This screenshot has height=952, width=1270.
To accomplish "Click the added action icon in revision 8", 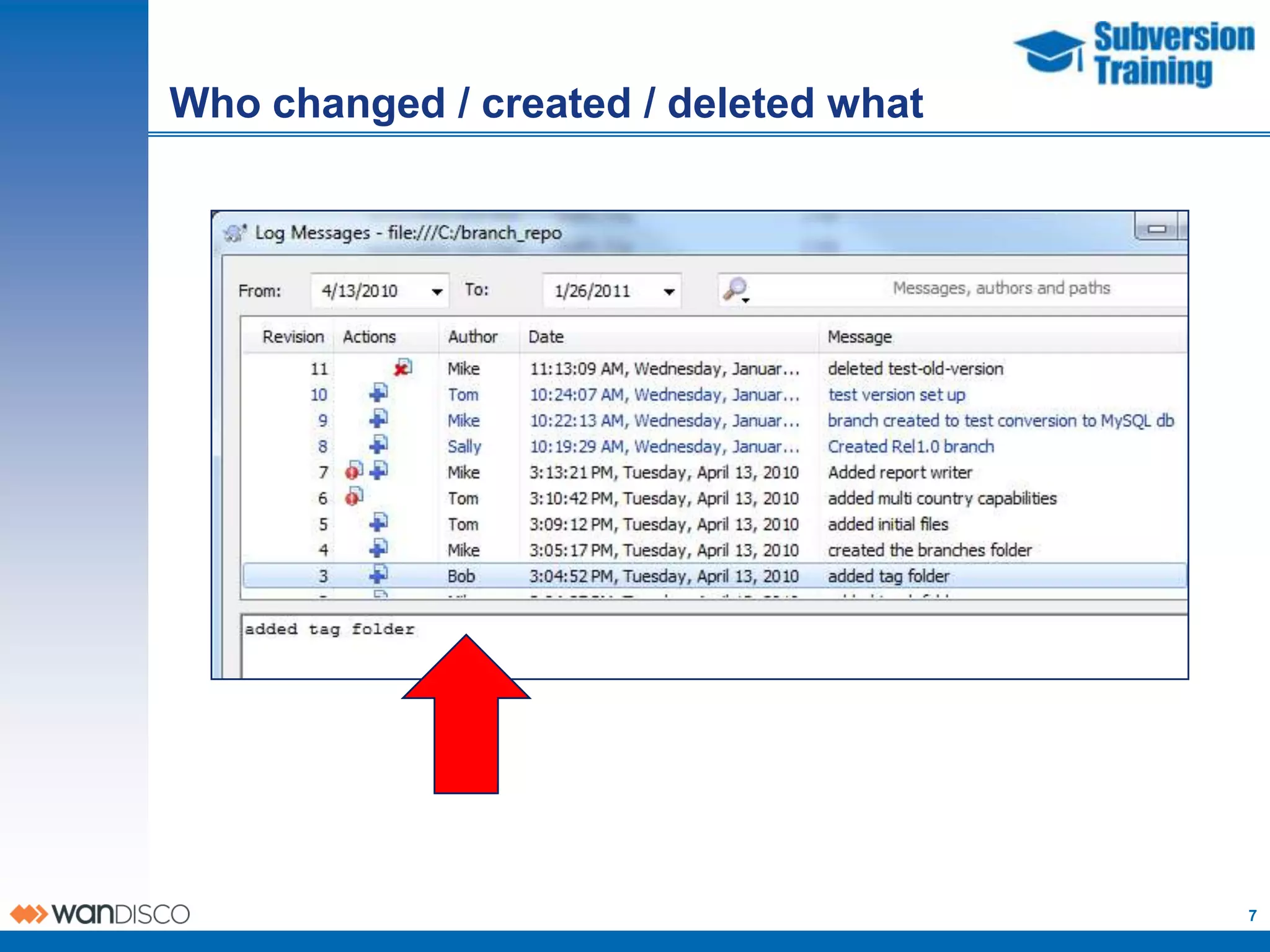I will [x=378, y=445].
